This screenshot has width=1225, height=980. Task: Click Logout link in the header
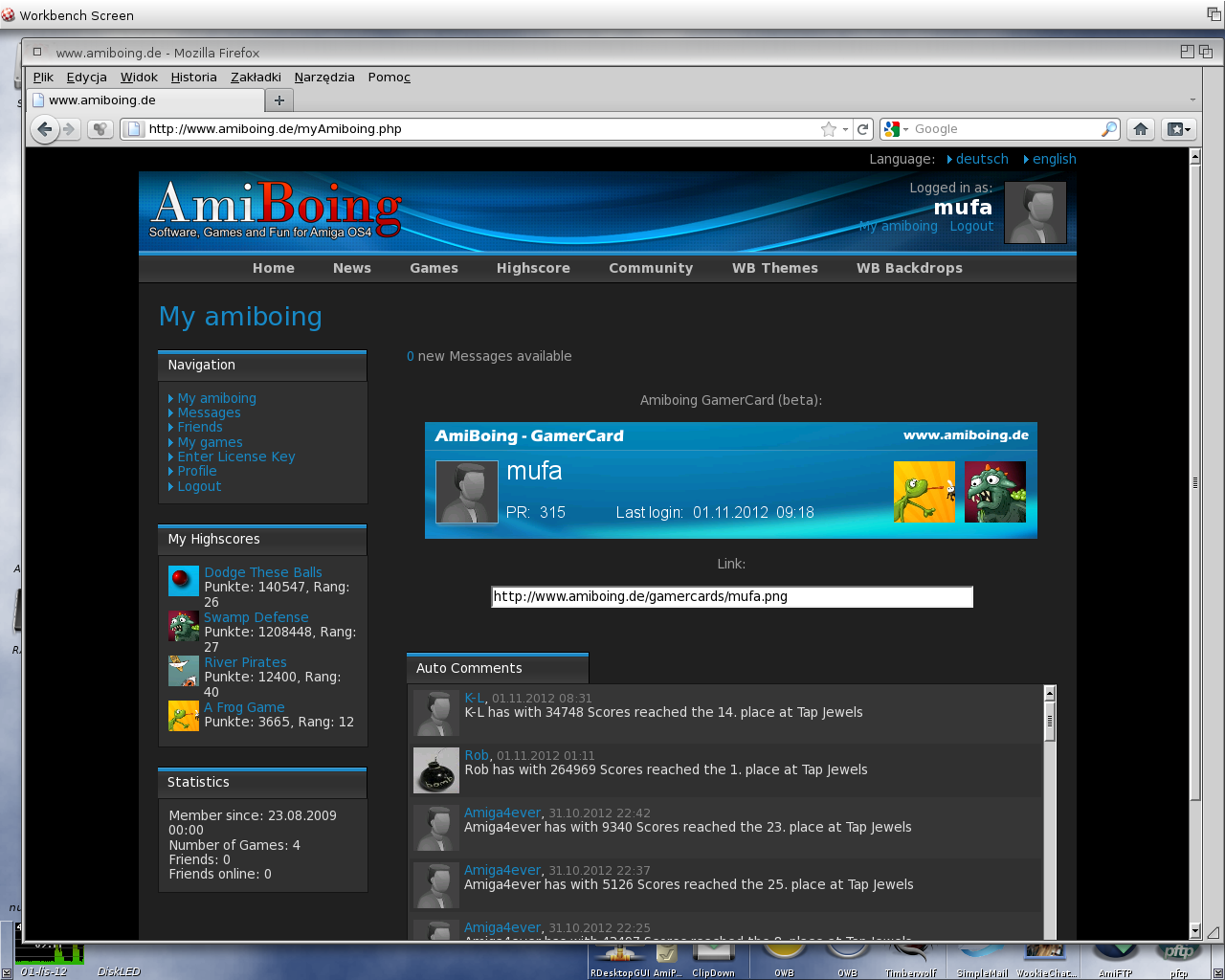971,226
